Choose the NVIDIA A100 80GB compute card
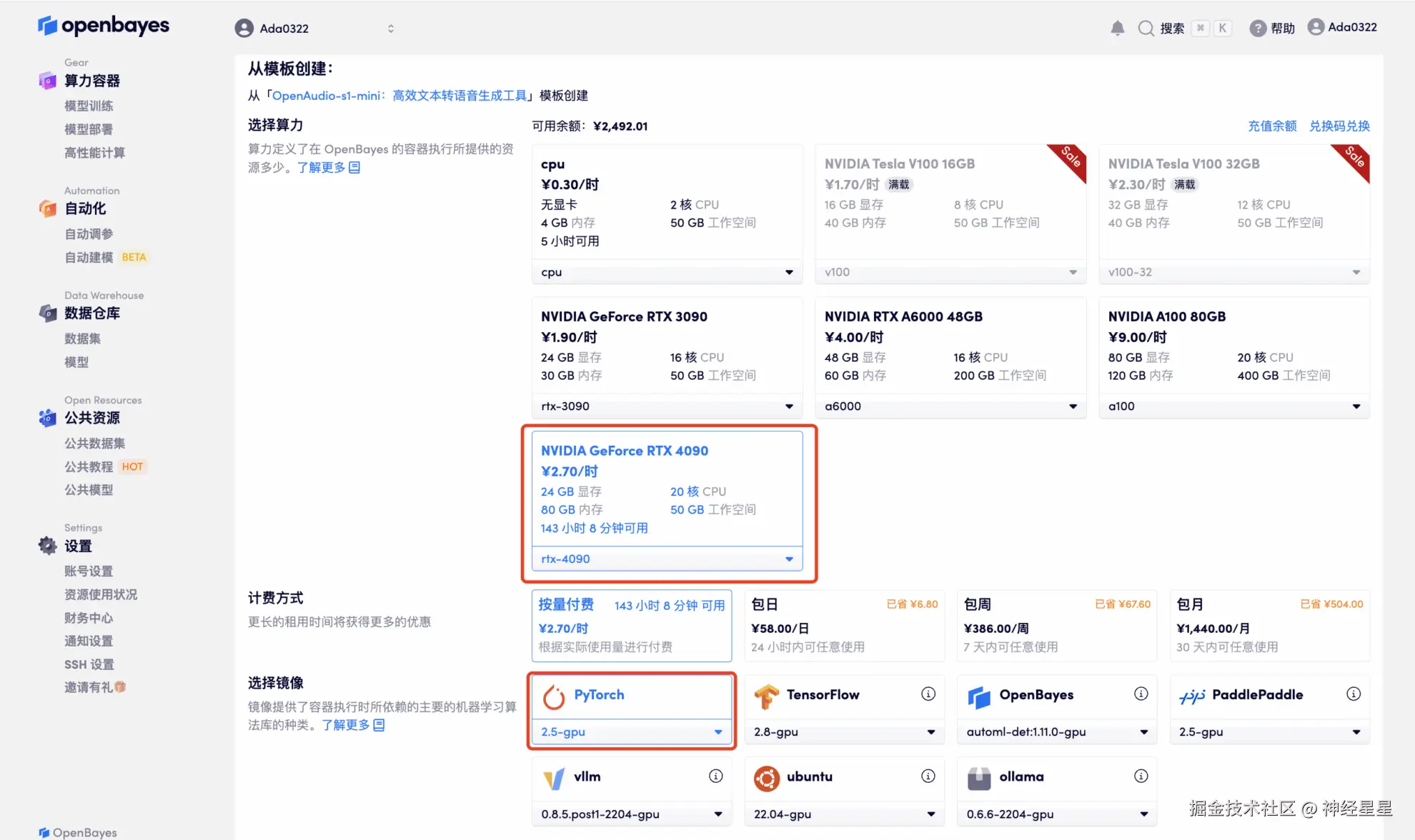The width and height of the screenshot is (1415, 840). click(x=1233, y=346)
